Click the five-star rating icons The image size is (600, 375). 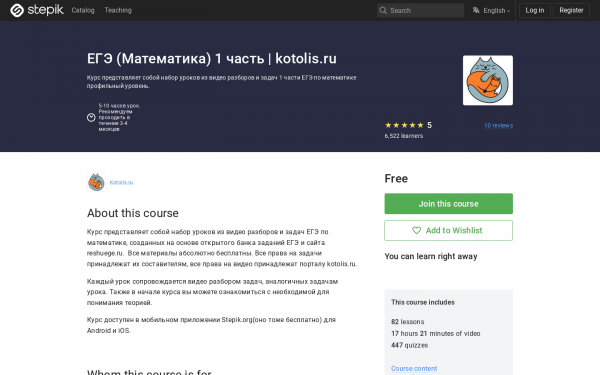point(404,125)
